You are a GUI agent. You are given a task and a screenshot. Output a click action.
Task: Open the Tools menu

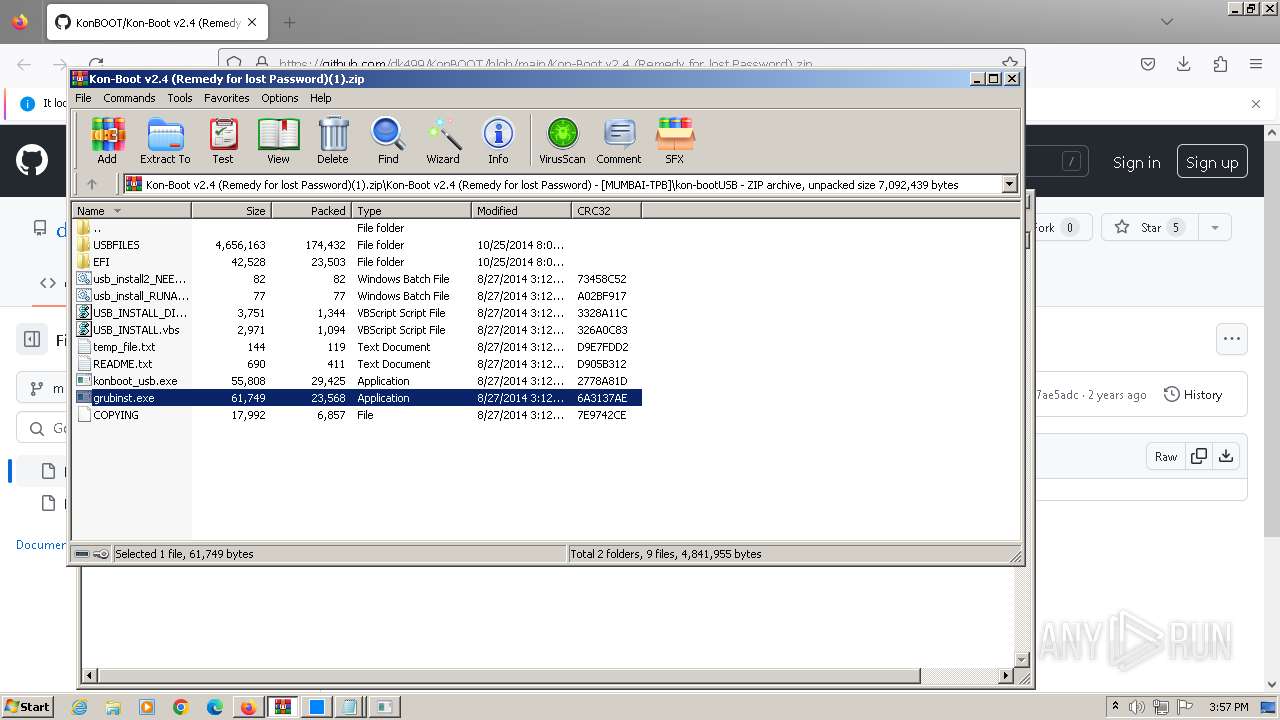(x=180, y=98)
